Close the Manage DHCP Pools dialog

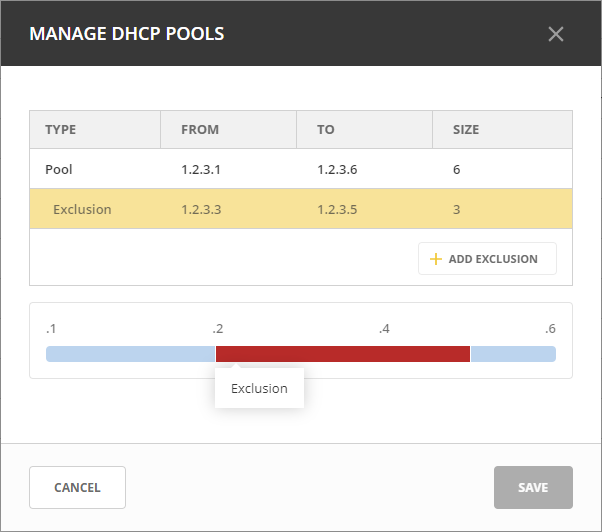(x=556, y=34)
